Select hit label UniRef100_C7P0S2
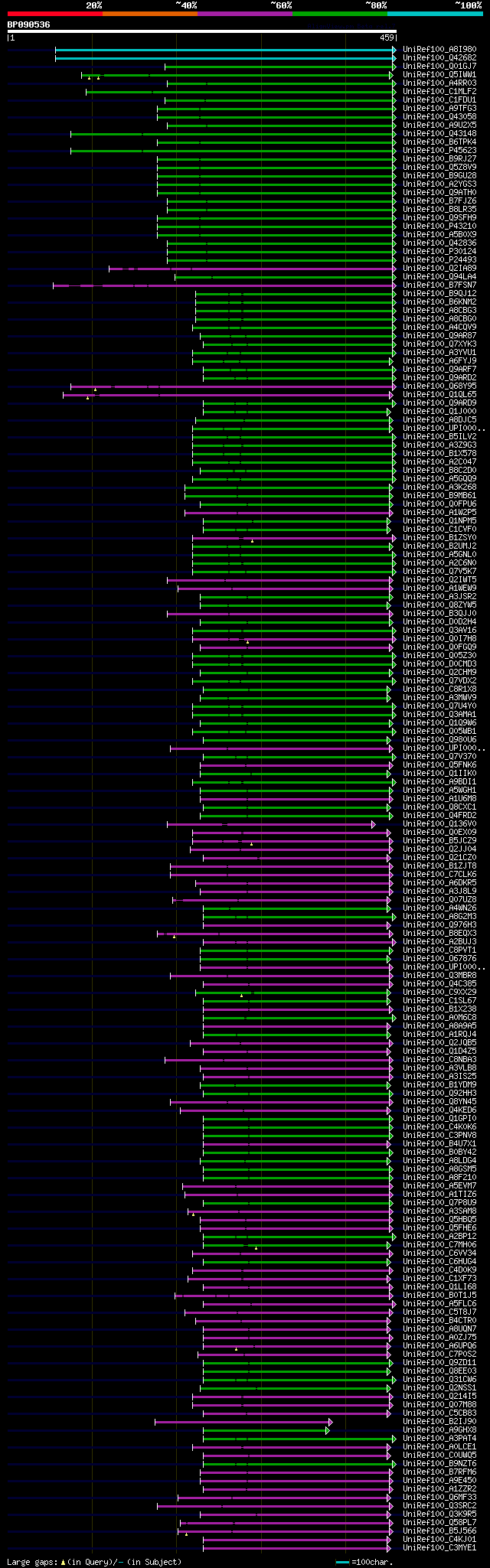Screen dimensions: 490x1568 coord(439,1354)
